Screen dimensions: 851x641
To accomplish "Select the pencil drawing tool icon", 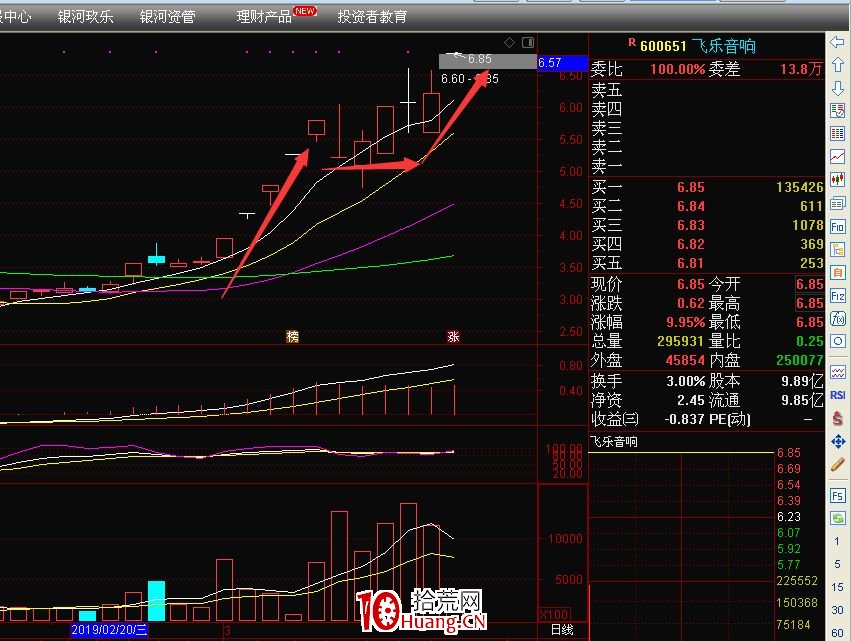I will point(838,465).
